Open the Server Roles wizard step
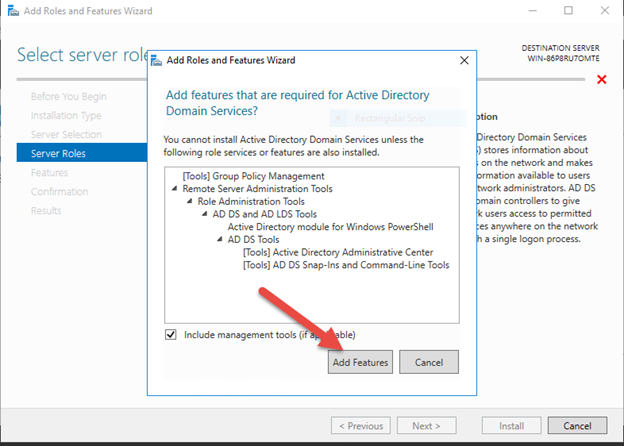This screenshot has height=446, width=624. point(82,153)
